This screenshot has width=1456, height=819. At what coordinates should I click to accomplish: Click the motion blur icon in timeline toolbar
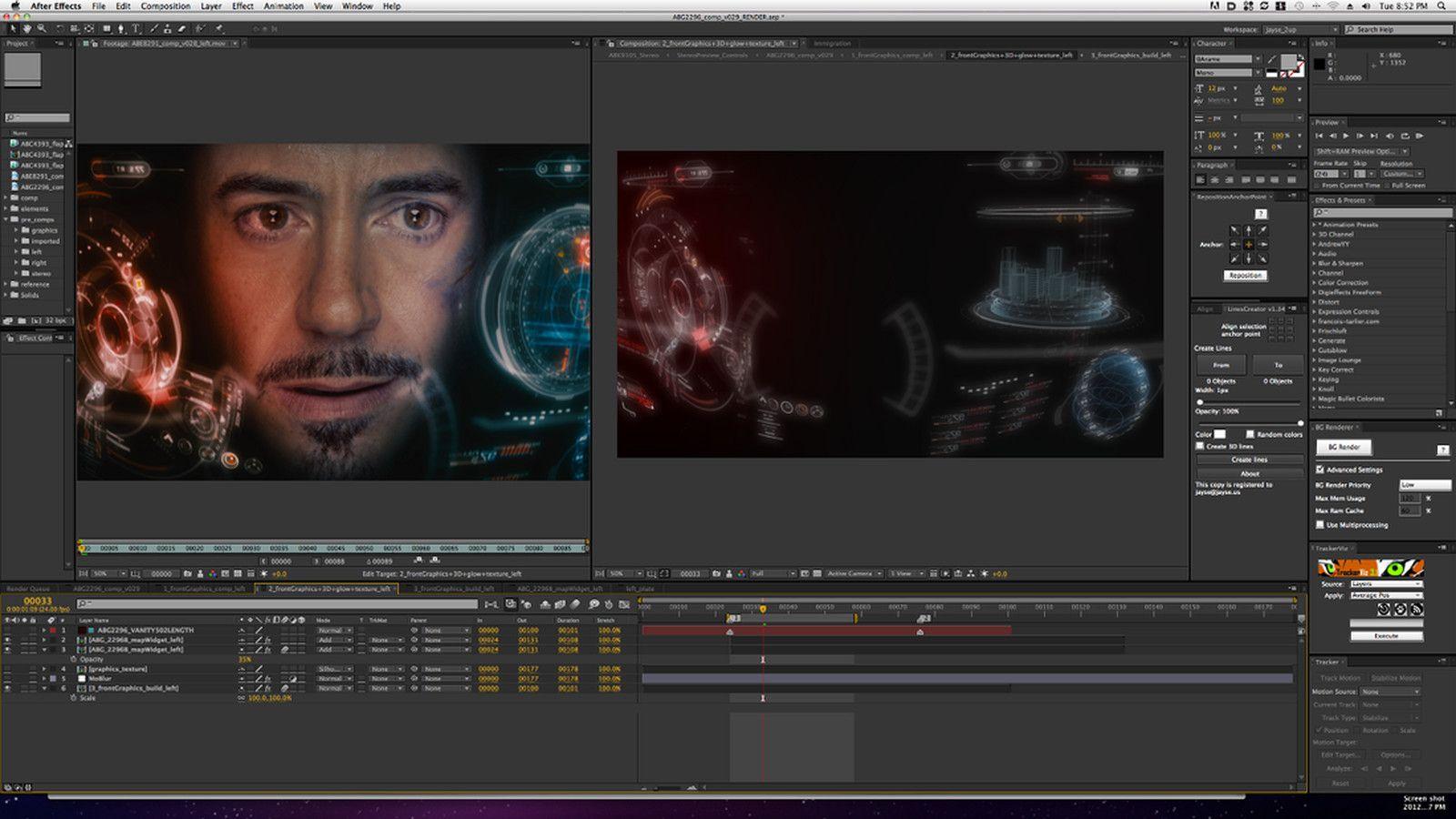pyautogui.click(x=575, y=604)
